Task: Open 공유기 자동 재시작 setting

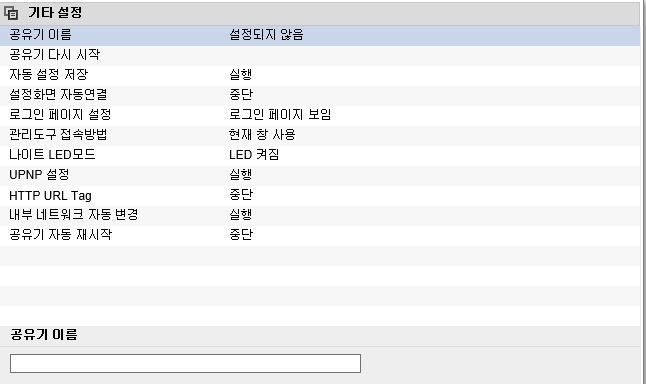Action: [320, 235]
